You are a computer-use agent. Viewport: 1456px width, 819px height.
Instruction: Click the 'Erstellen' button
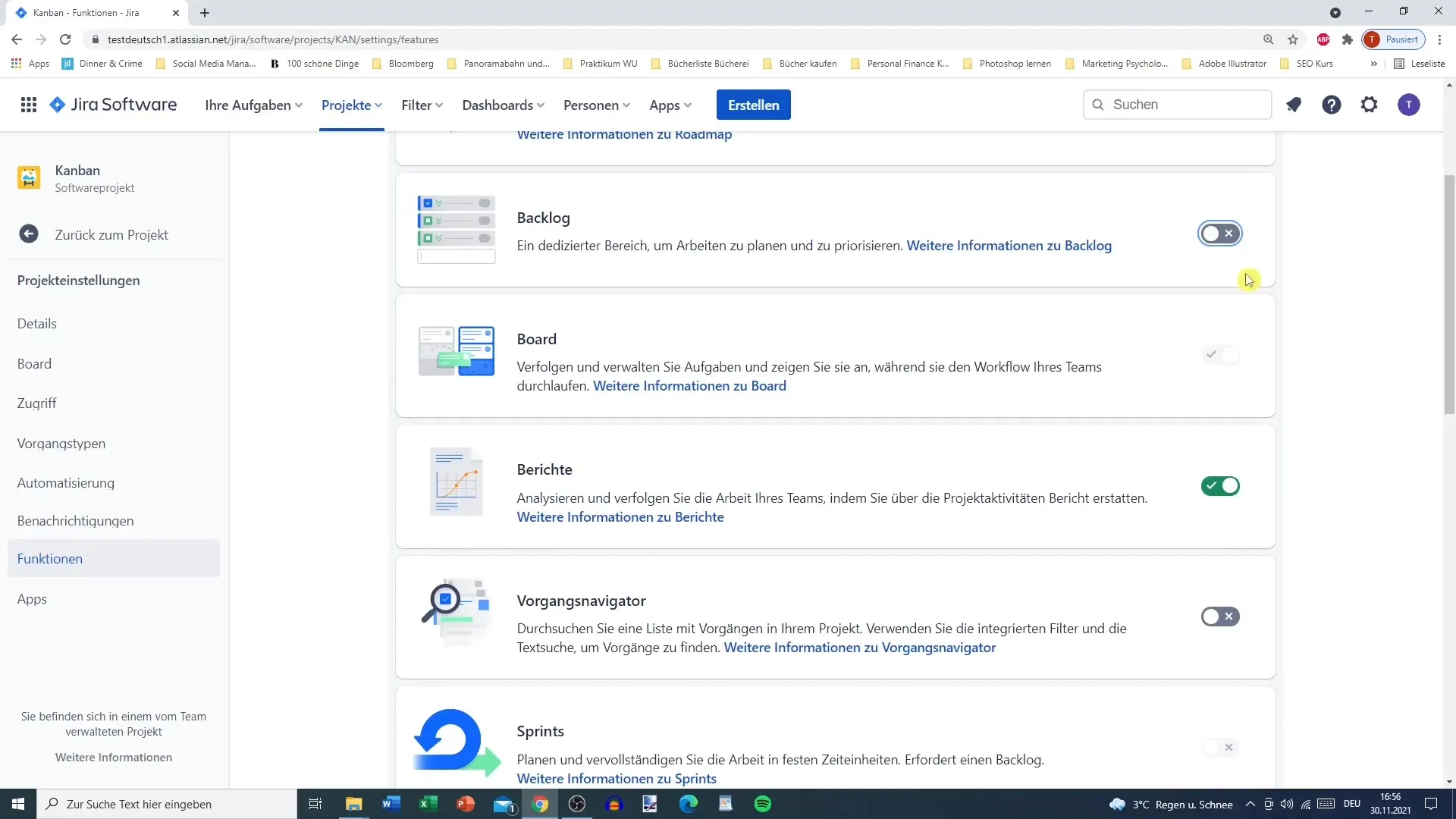tap(753, 105)
